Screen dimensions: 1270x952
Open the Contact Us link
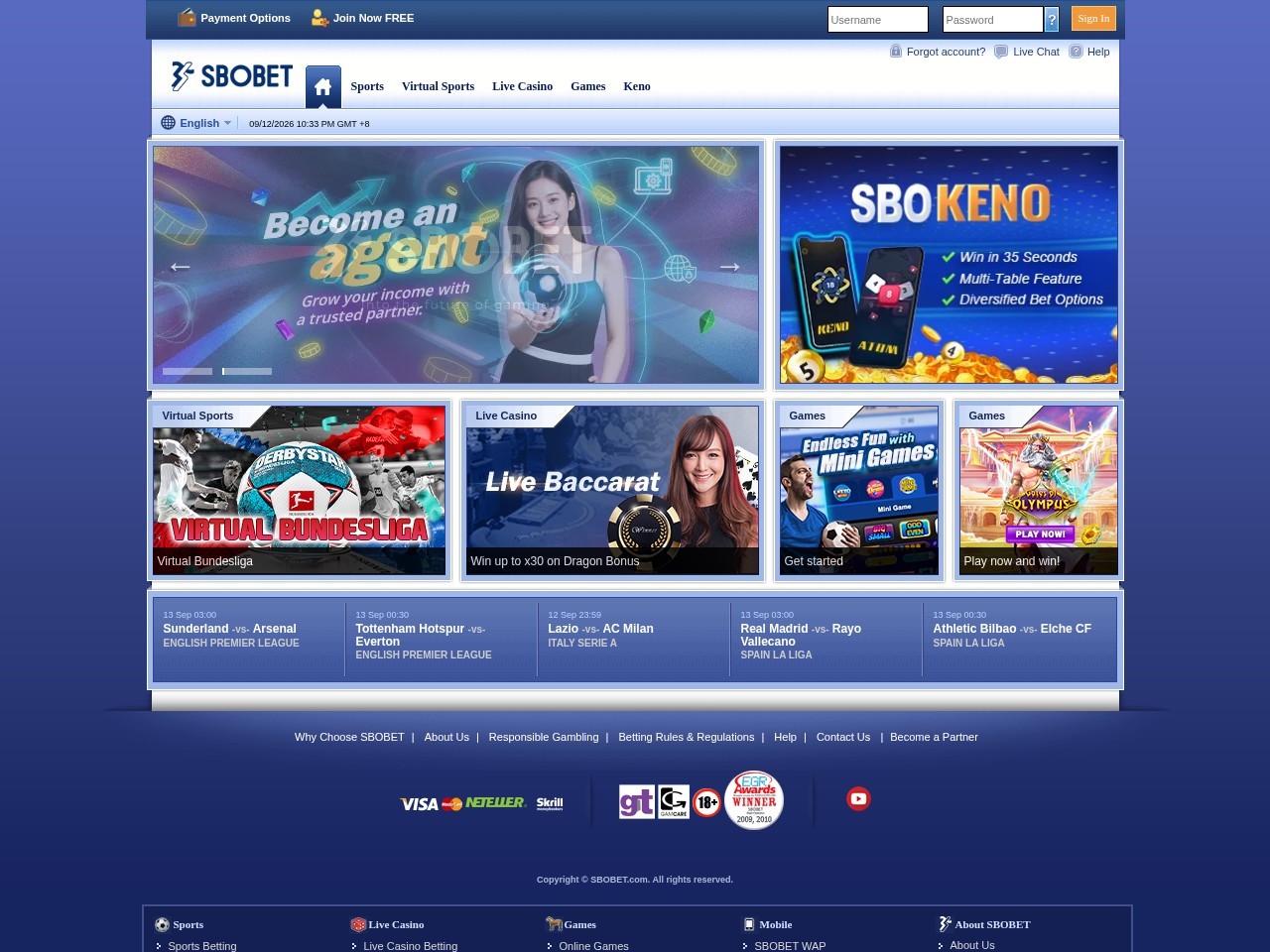[x=843, y=737]
